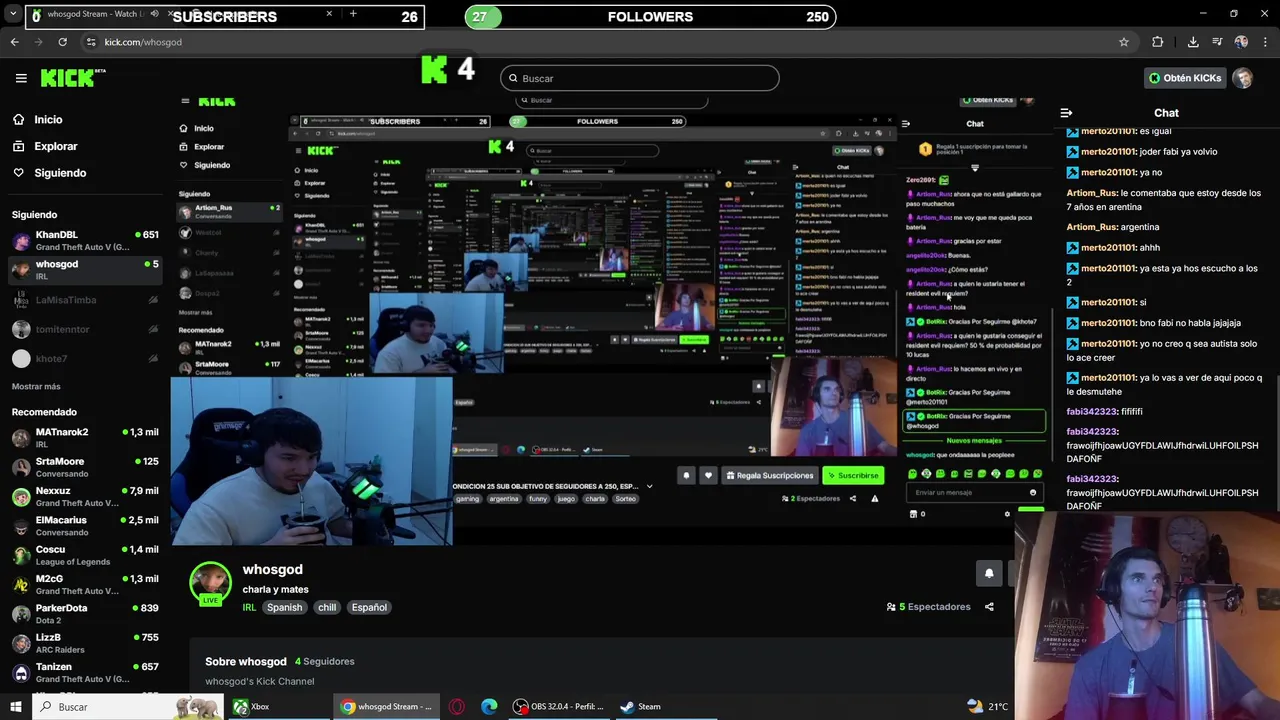
Task: Open recommended channel M2cG
Action: (x=85, y=584)
